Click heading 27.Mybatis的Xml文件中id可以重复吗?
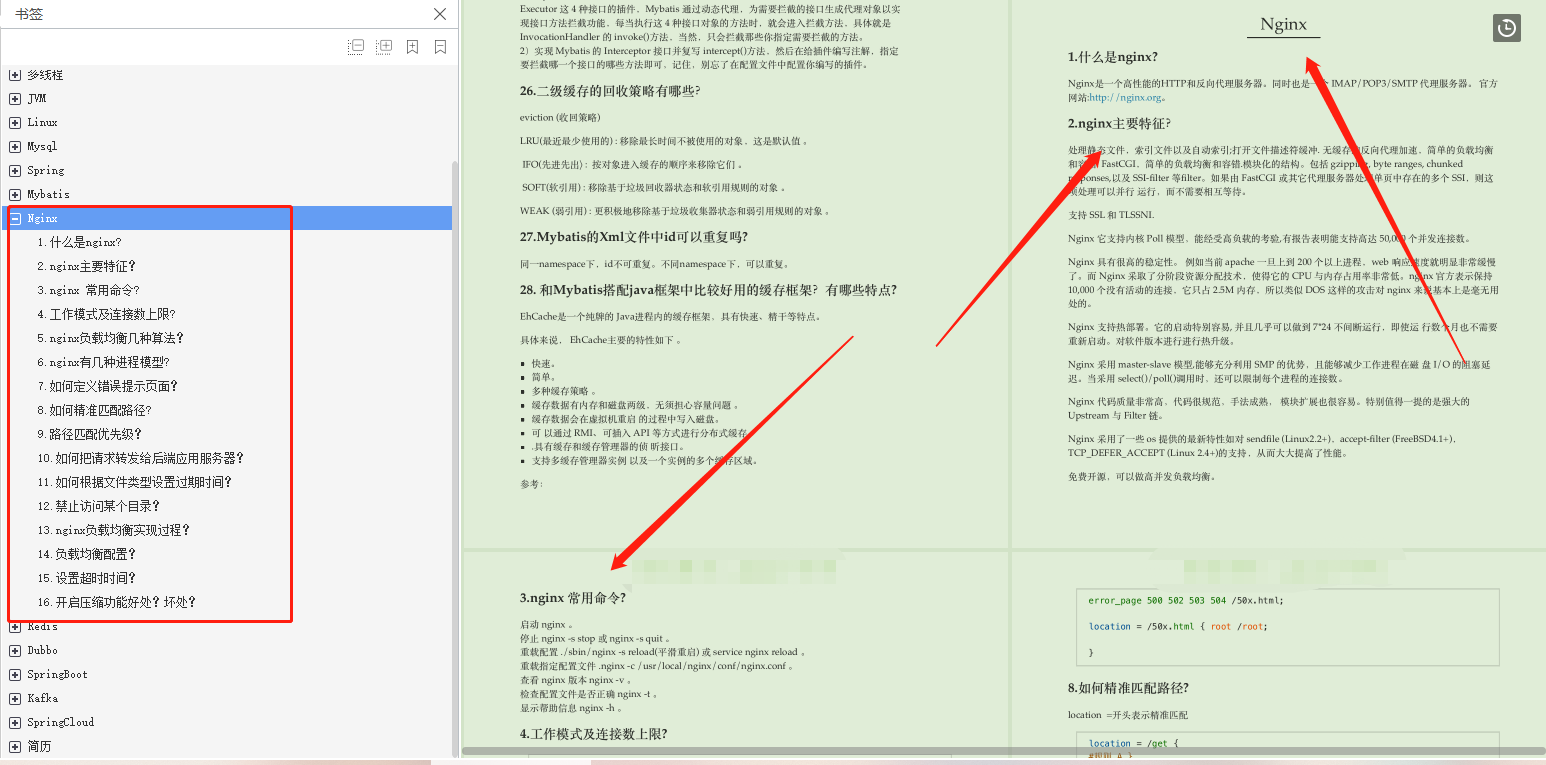This screenshot has width=1546, height=765. (x=634, y=237)
